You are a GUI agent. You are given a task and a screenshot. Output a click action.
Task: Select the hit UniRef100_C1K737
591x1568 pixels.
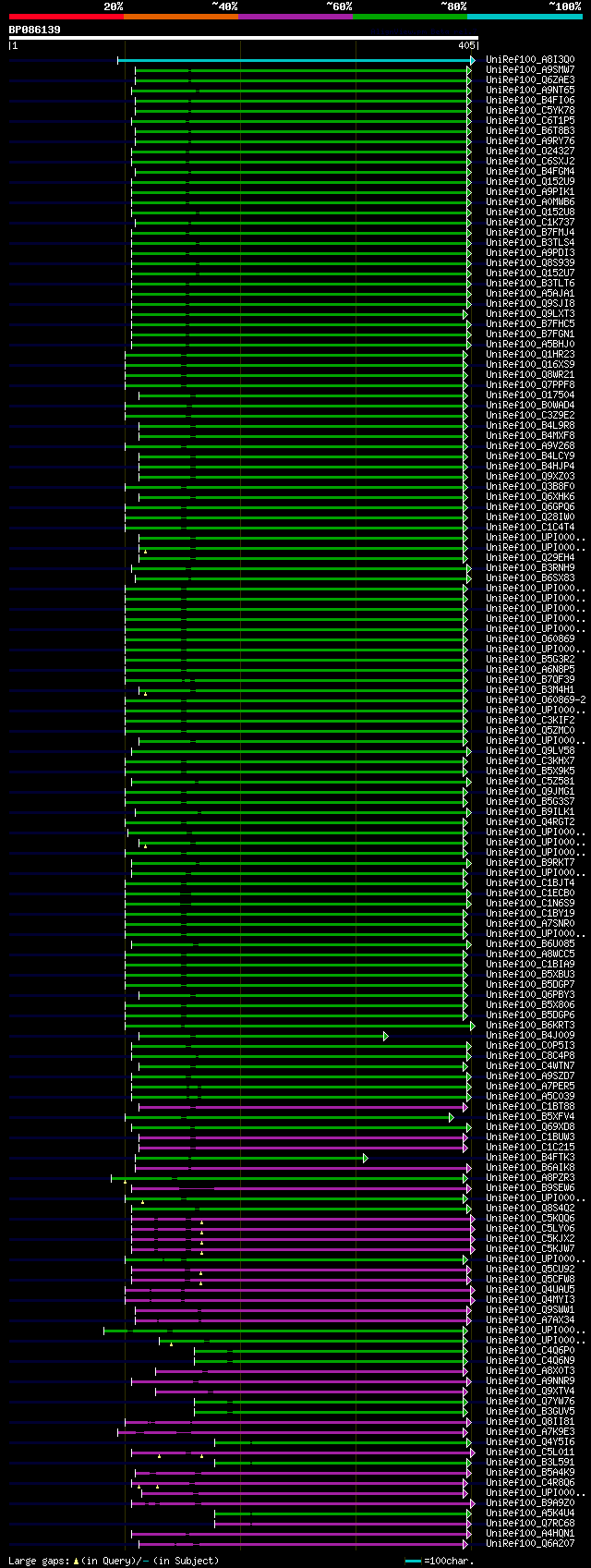(x=530, y=223)
